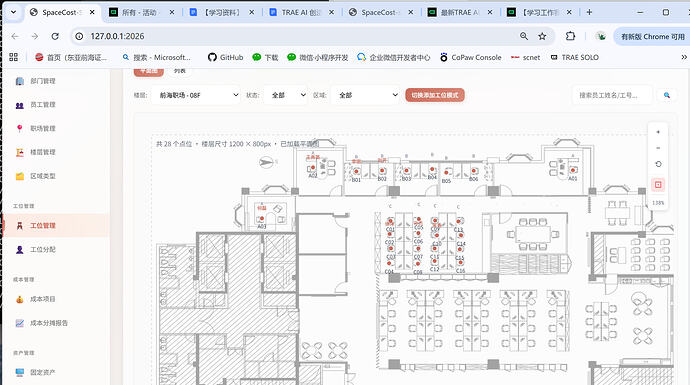Select seat marker B03 on floor plan
This screenshot has height=385, width=690.
pos(406,170)
